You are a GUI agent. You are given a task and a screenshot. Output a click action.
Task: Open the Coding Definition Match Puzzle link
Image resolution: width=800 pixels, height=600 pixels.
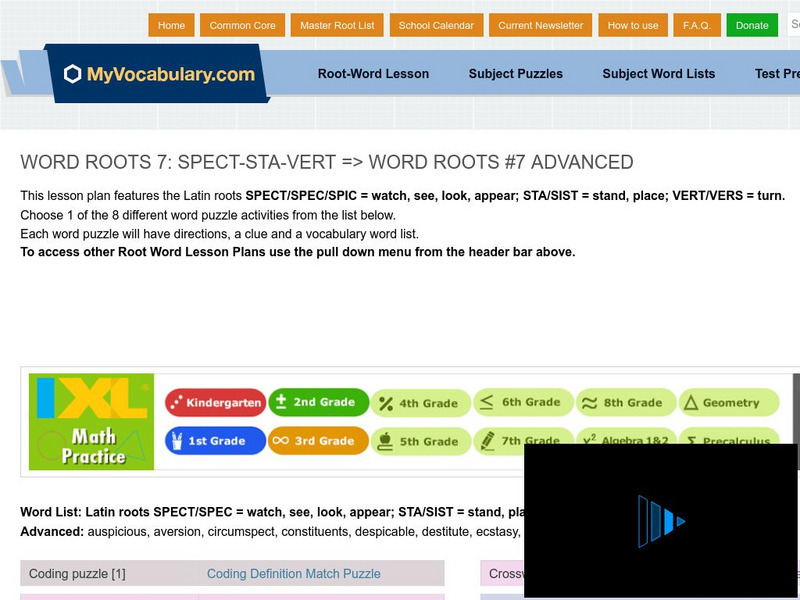tap(293, 573)
